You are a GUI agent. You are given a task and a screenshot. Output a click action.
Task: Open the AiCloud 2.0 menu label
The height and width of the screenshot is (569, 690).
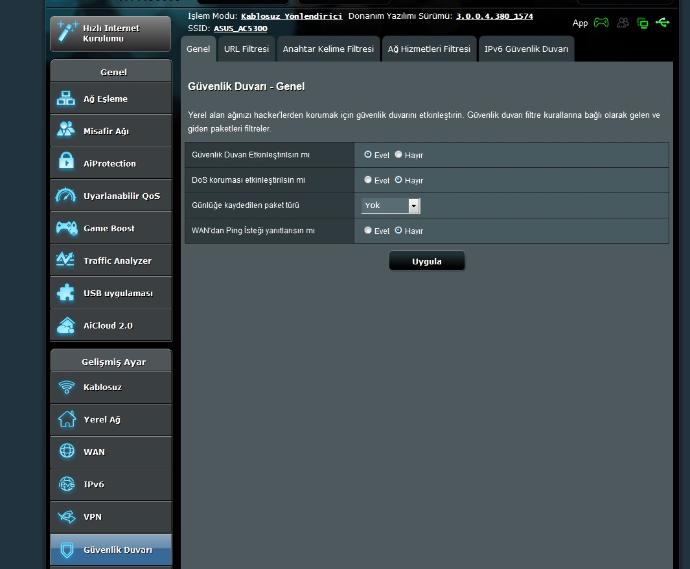point(108,326)
